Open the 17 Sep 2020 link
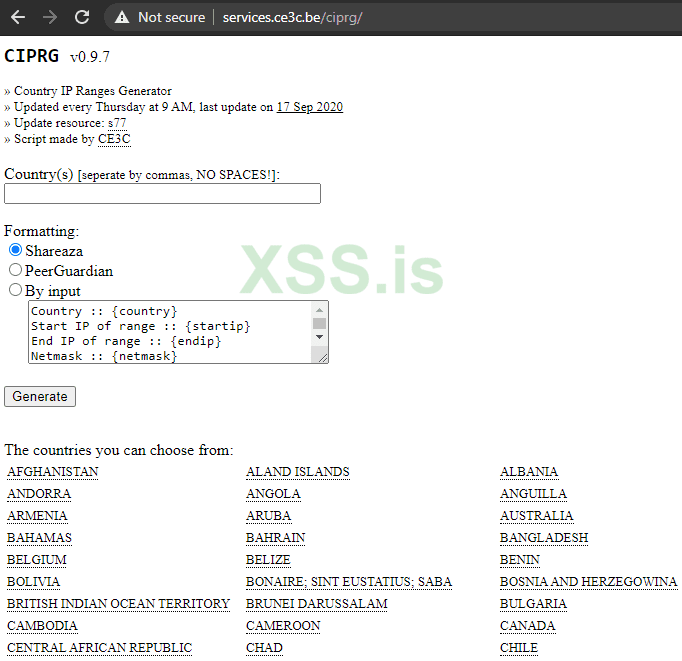 (310, 107)
